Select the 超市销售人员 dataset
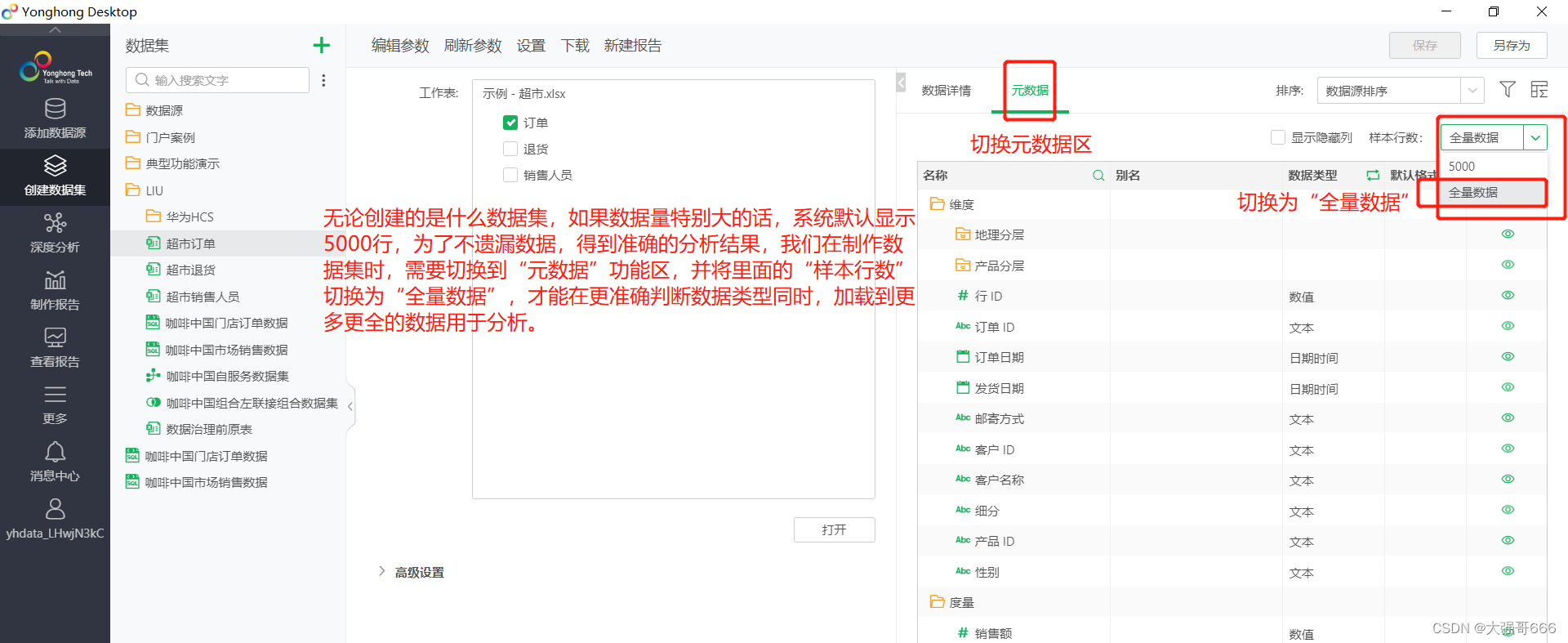Image resolution: width=1568 pixels, height=643 pixels. pyautogui.click(x=203, y=297)
